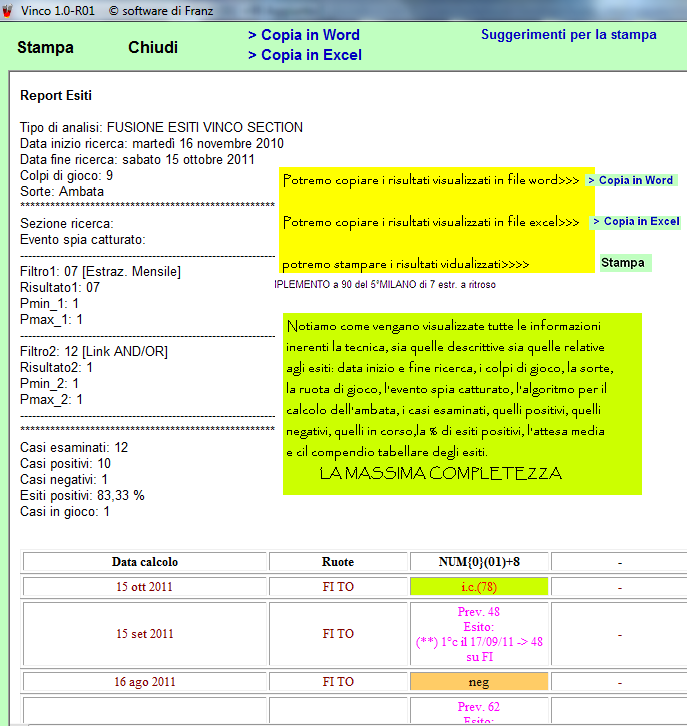Image resolution: width=687 pixels, height=726 pixels.
Task: Click green 'i.c.(78)' result cell
Action: 479,587
